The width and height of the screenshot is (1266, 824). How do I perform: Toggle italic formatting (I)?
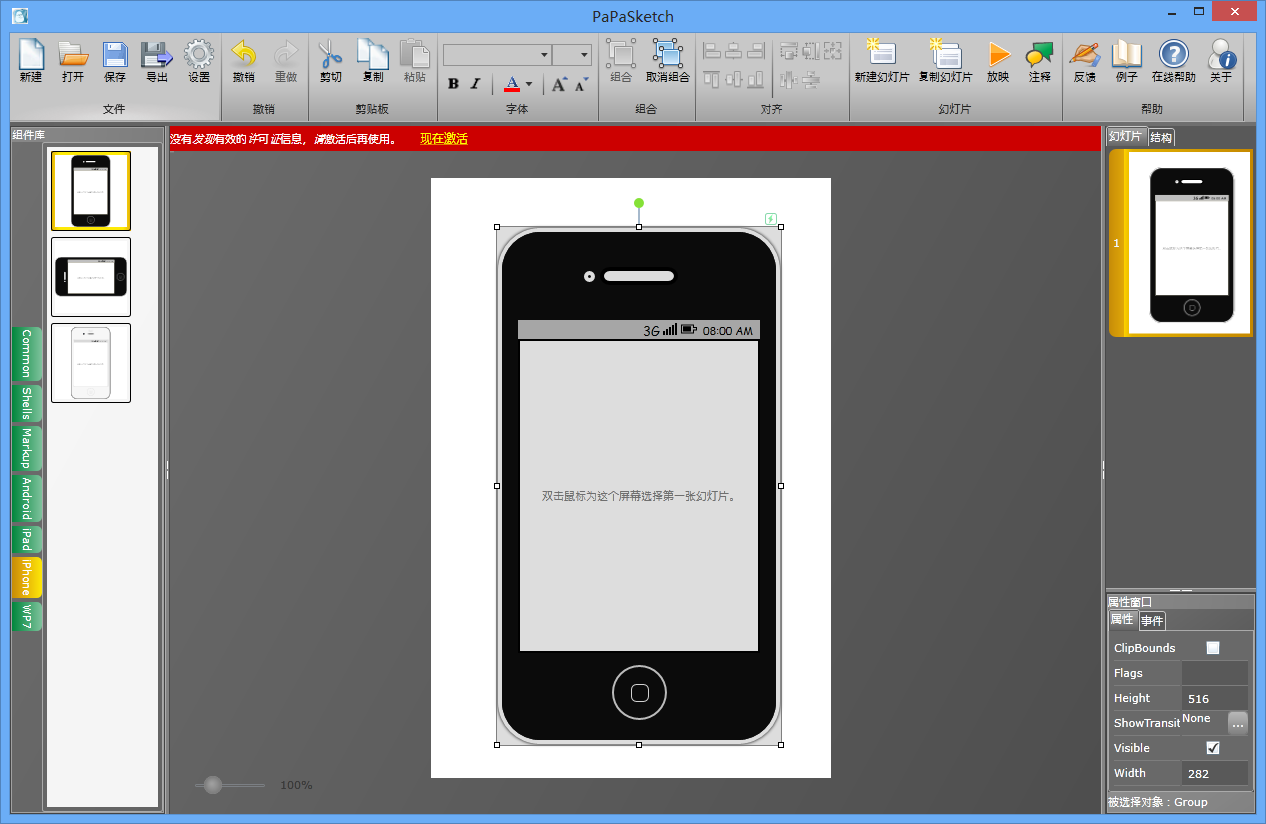click(475, 84)
